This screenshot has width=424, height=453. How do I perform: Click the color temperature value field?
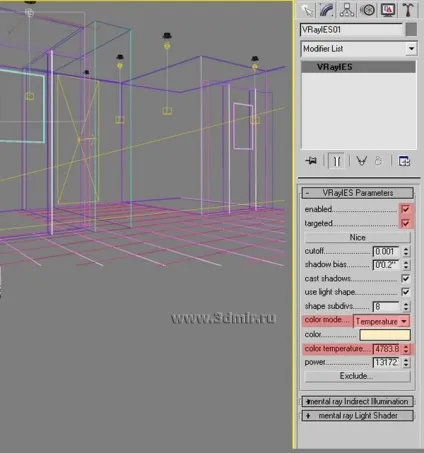click(x=386, y=349)
